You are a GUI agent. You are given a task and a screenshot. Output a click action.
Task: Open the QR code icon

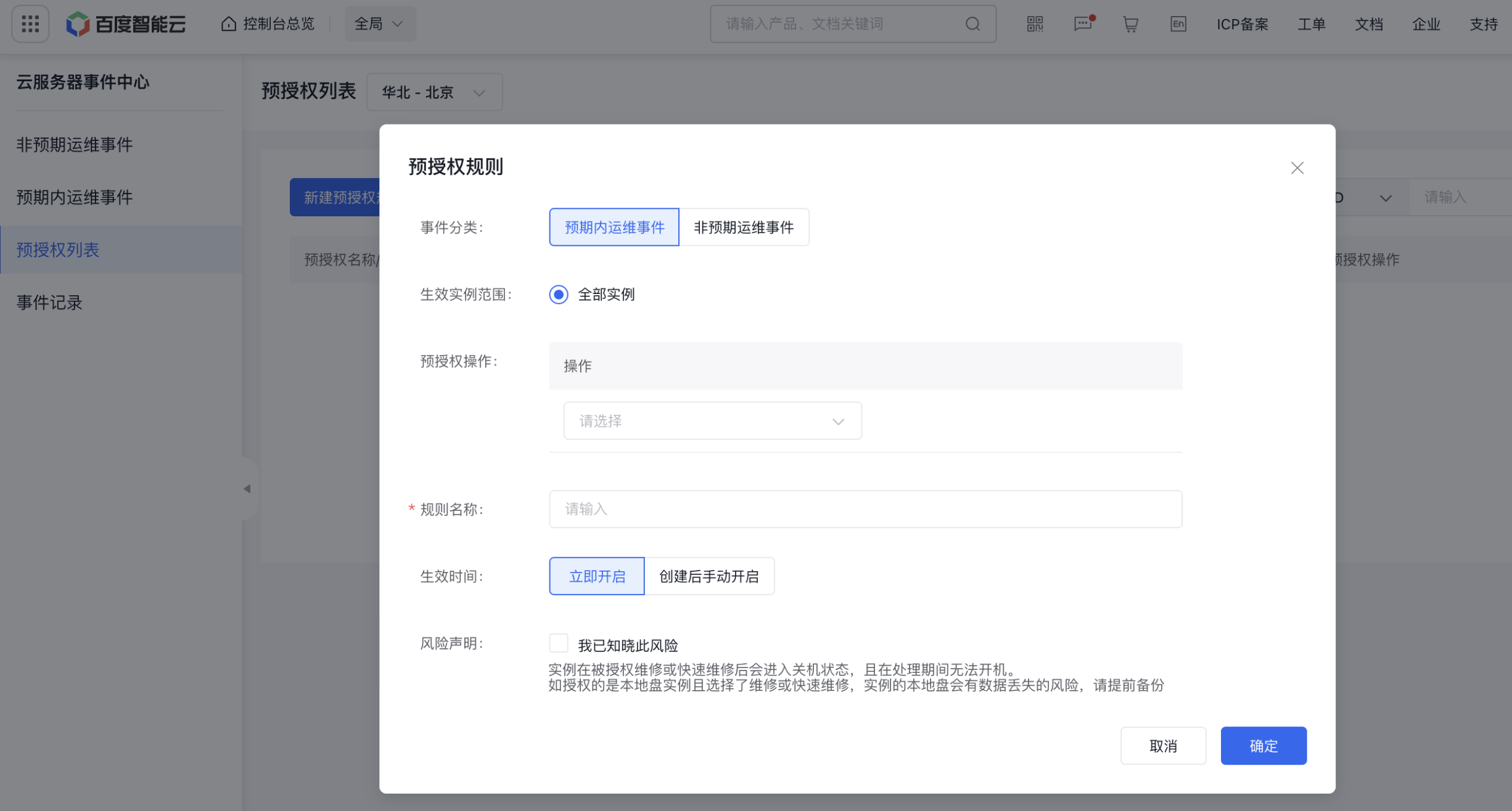(1035, 24)
